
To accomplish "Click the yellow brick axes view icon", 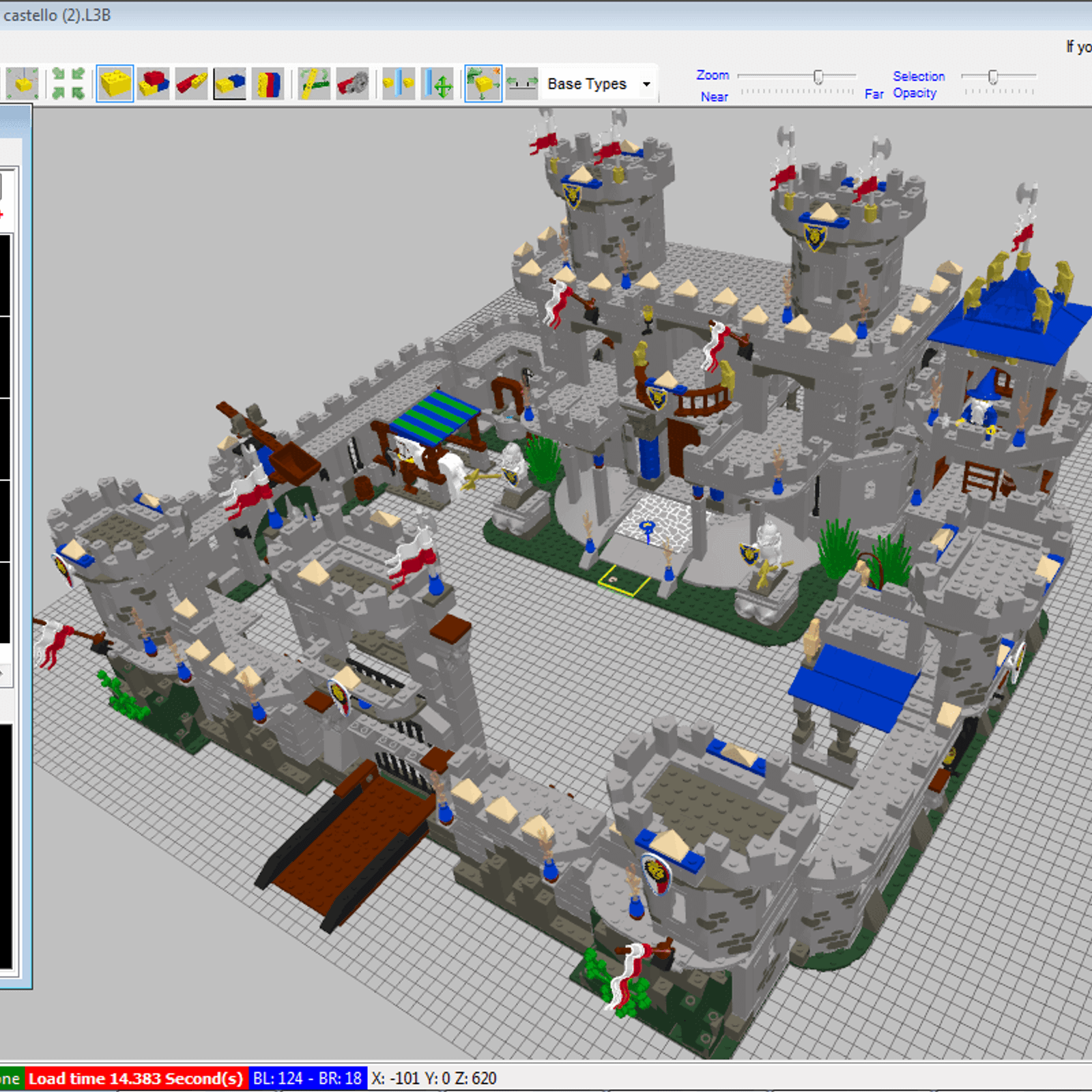I will point(23,84).
